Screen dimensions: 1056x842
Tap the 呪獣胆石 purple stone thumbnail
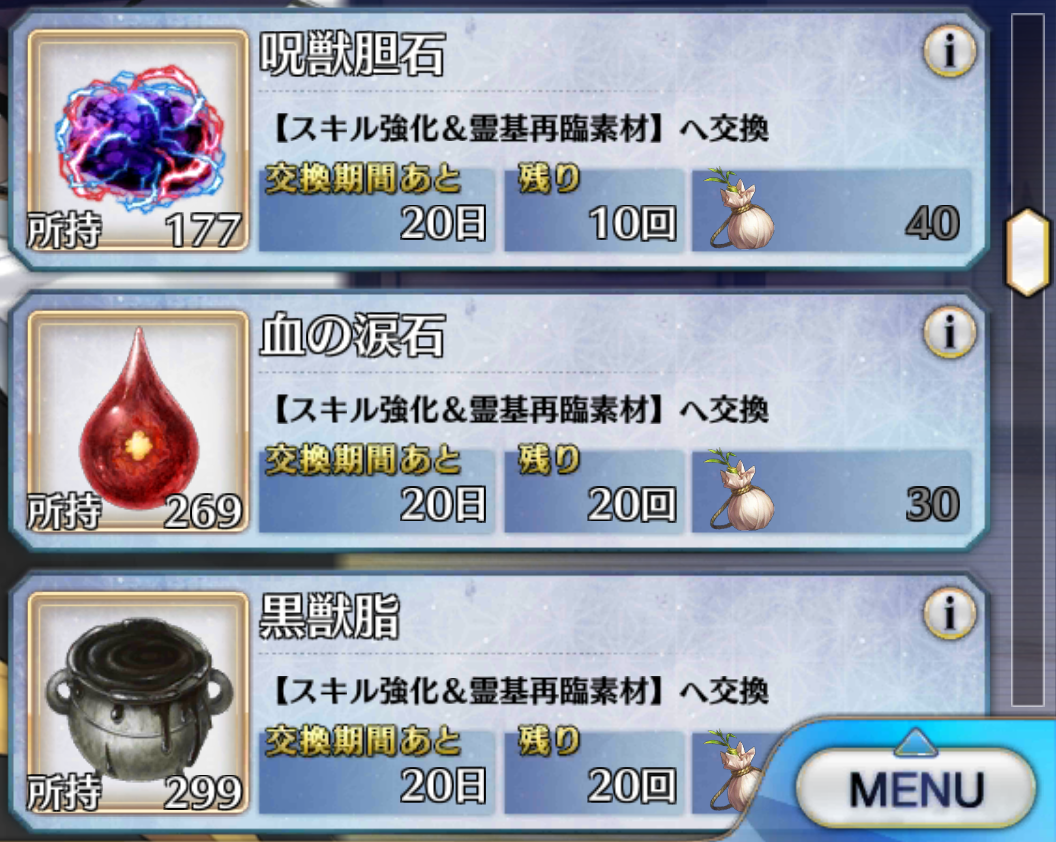pyautogui.click(x=138, y=140)
